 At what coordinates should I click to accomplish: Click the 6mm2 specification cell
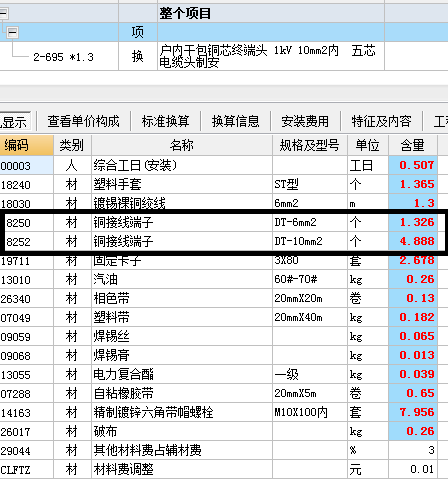point(310,203)
